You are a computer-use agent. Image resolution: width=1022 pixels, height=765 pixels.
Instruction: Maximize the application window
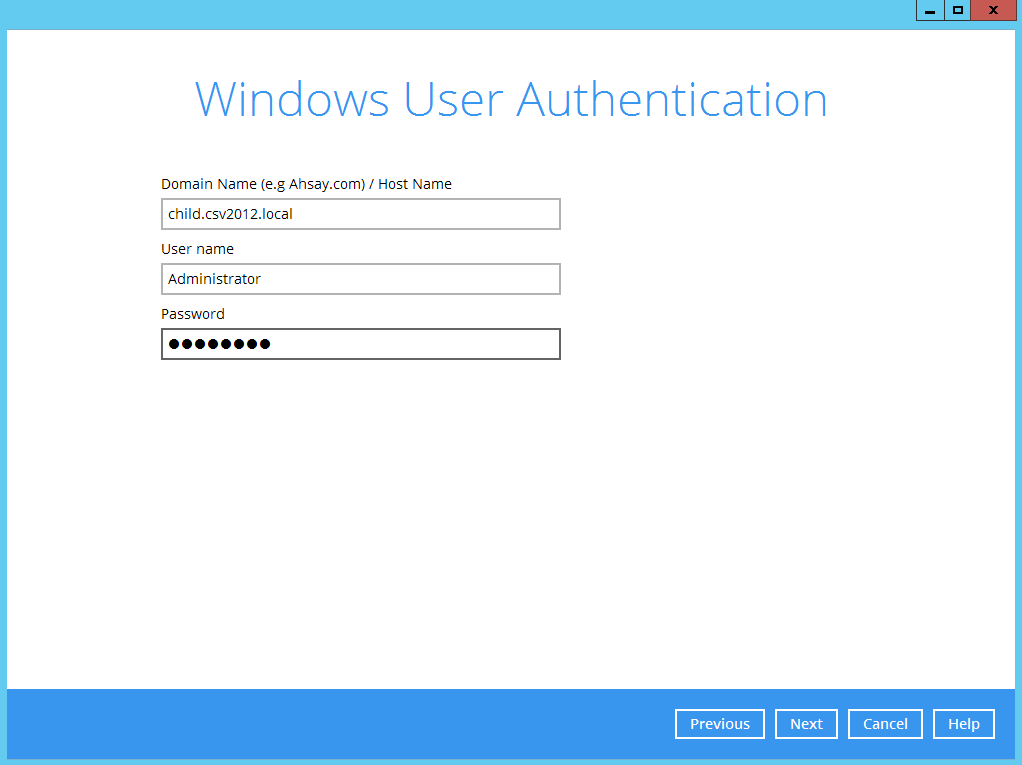pos(958,10)
